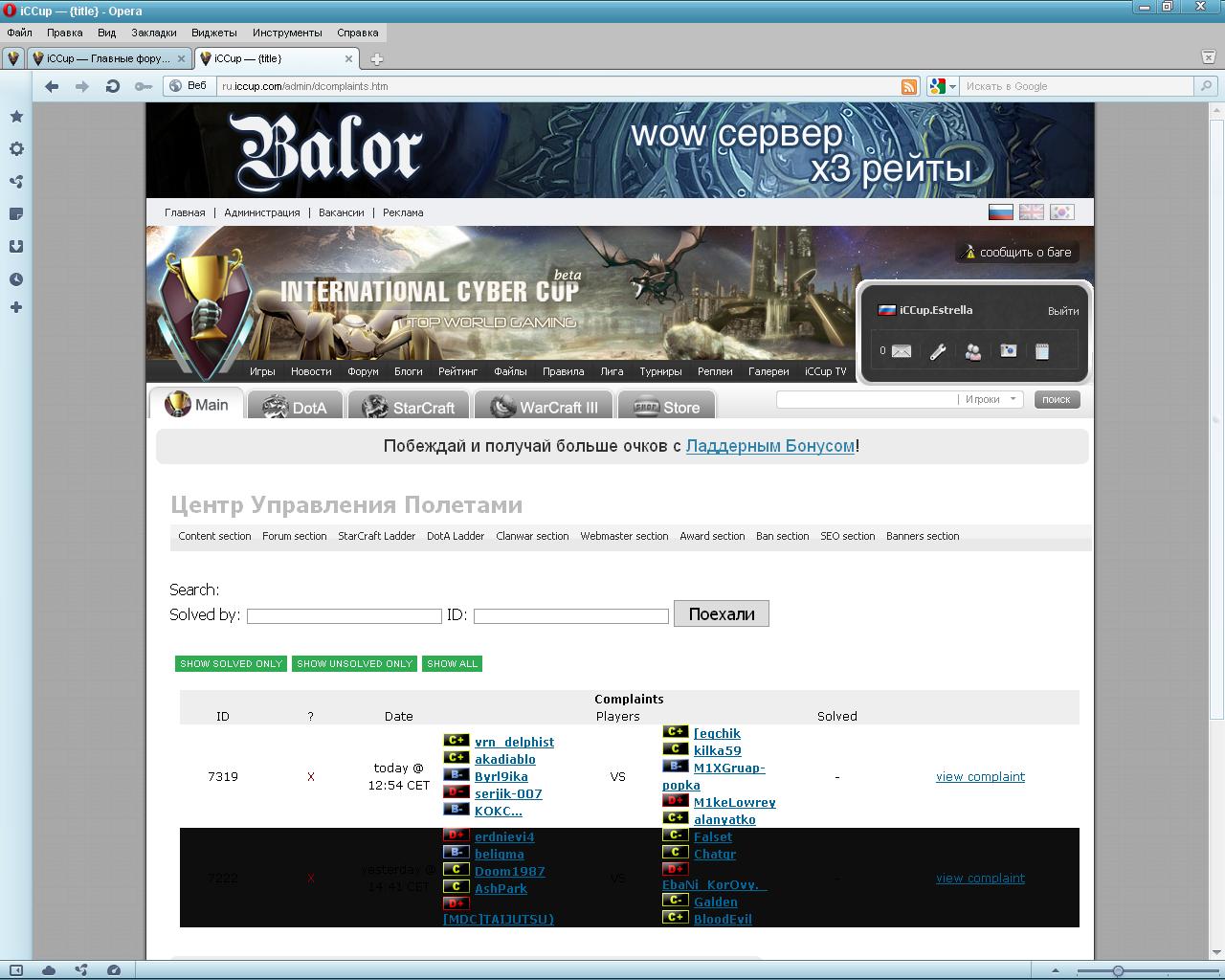Open a new tab with the plus button
Viewport: 1225px width, 980px height.
(x=377, y=59)
